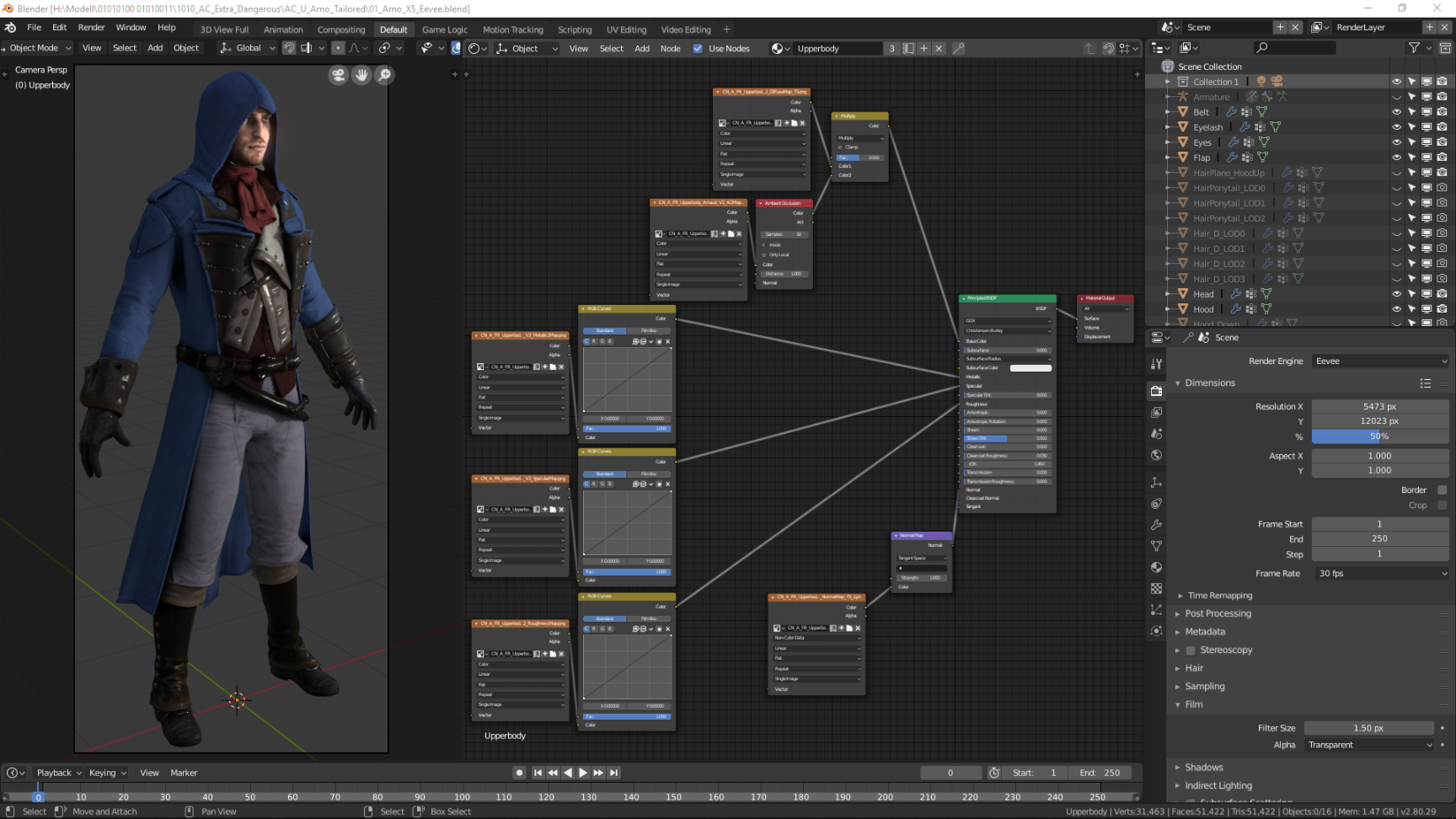Click the pan hand gizmo in the viewport

tap(361, 75)
